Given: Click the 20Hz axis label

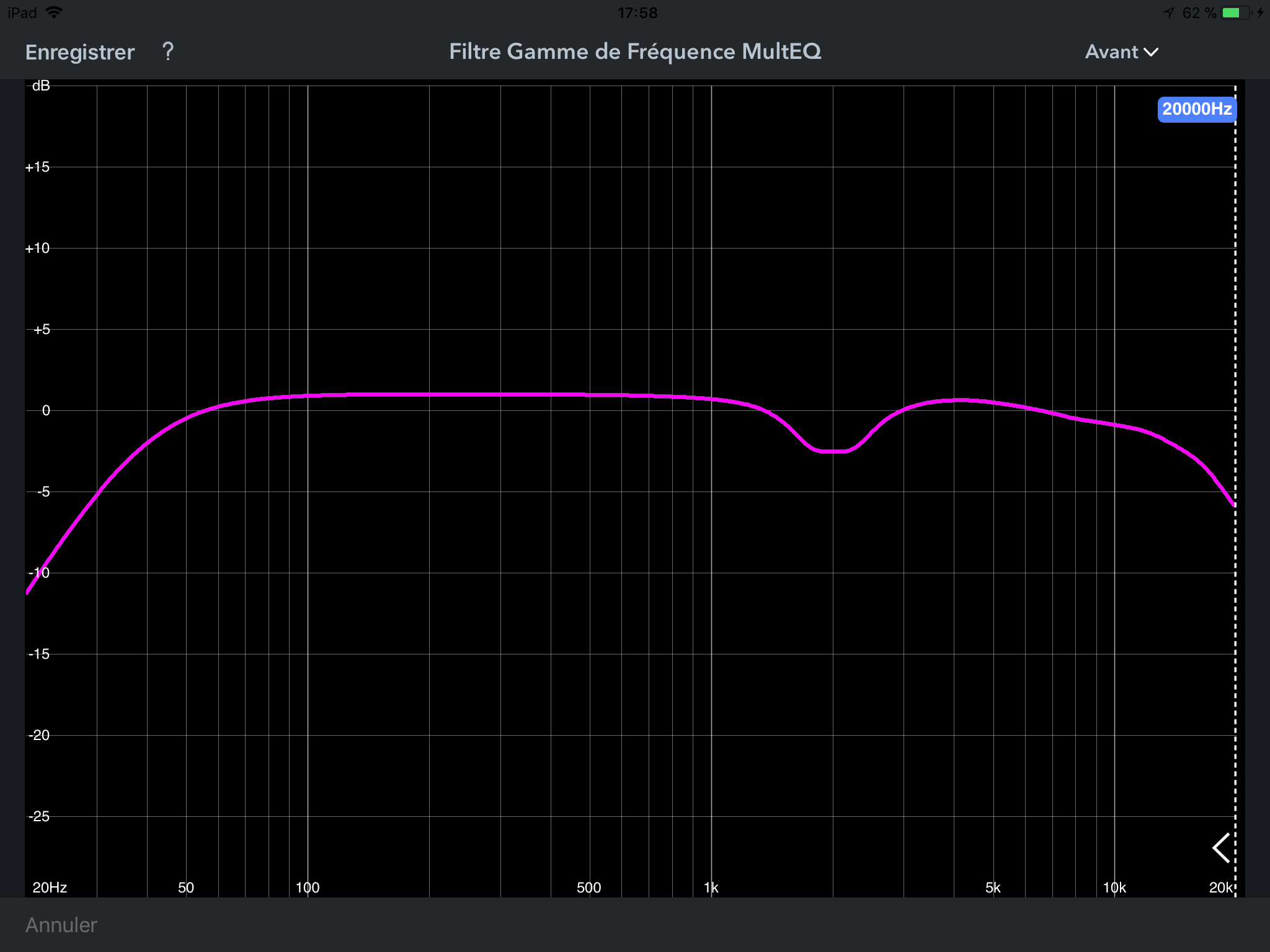Looking at the screenshot, I should (50, 888).
